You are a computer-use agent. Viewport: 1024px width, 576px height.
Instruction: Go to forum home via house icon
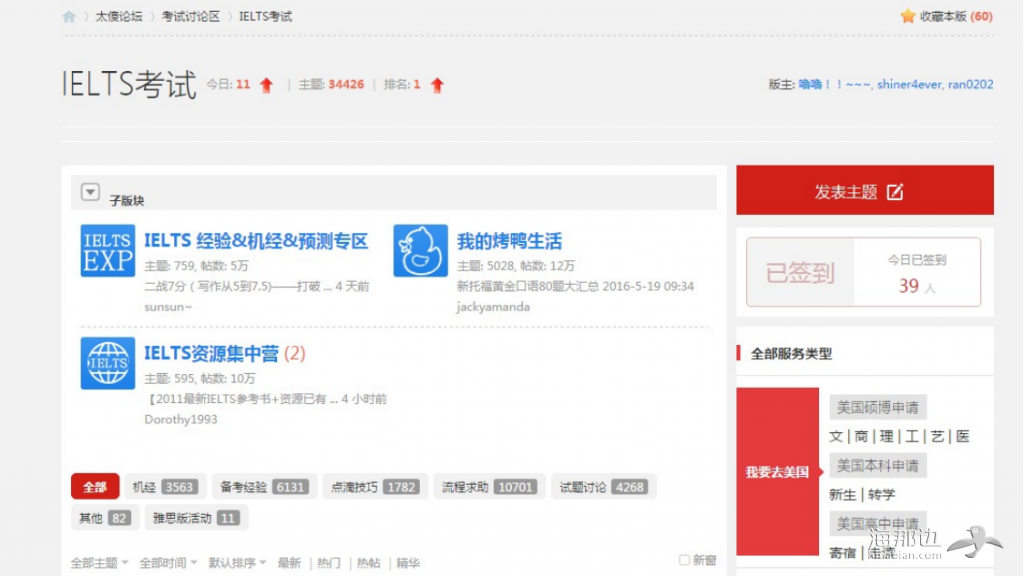pos(69,17)
